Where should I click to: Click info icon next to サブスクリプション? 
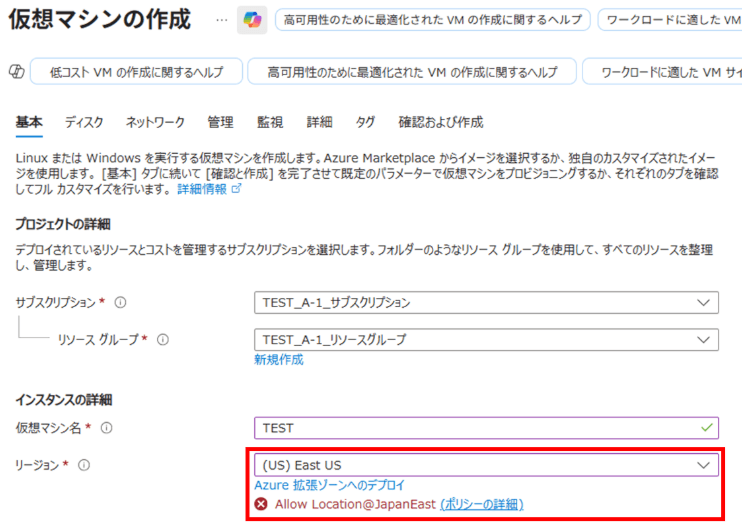click(120, 302)
